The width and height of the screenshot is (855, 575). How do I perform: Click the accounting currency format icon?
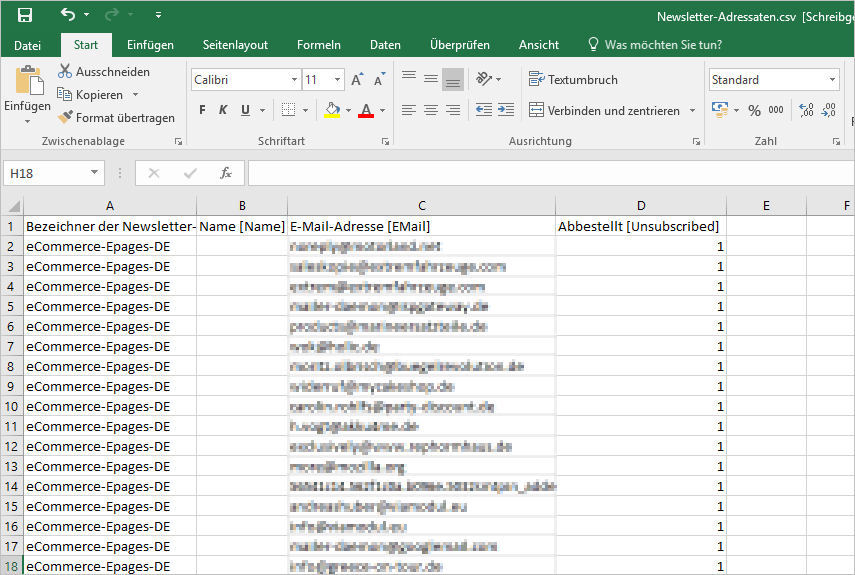click(720, 110)
